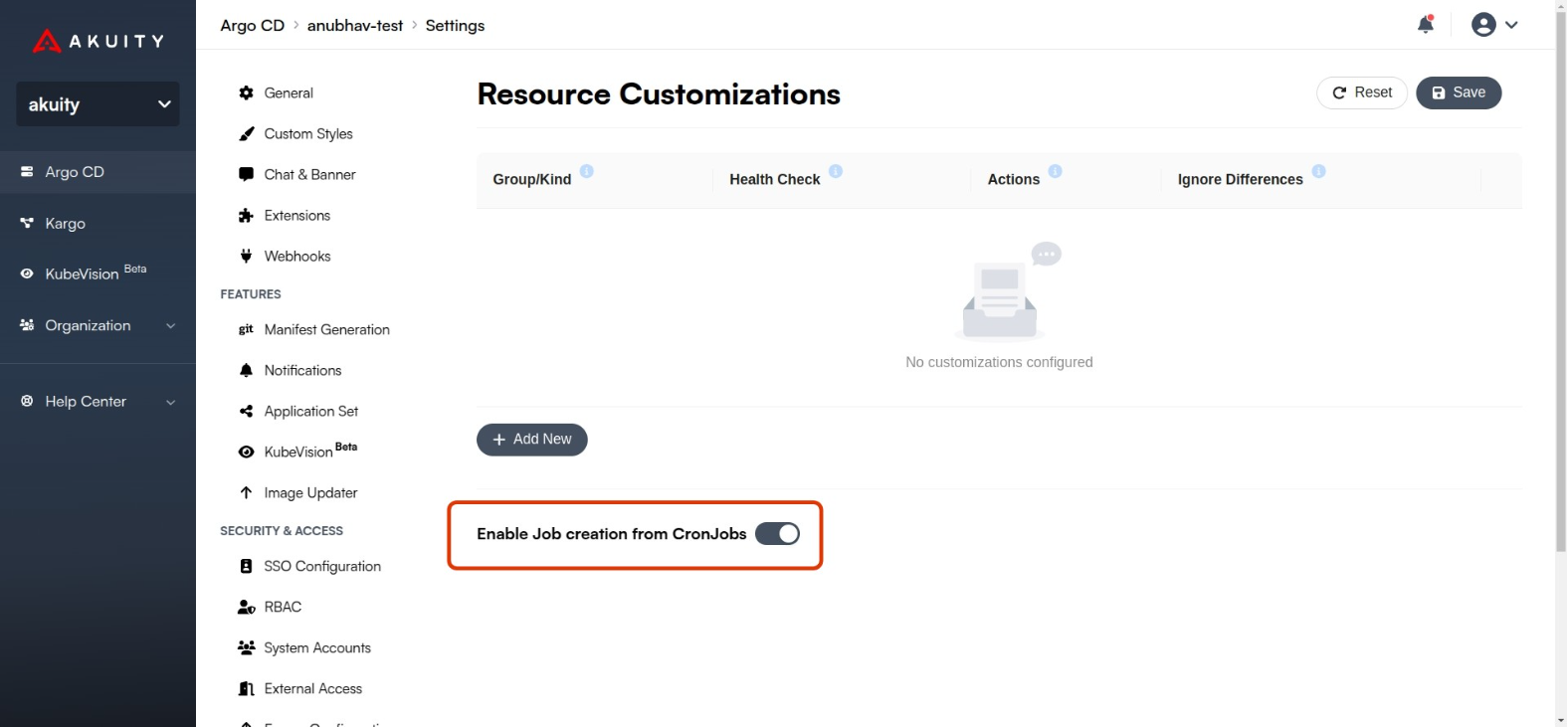Image resolution: width=1568 pixels, height=727 pixels.
Task: Click the page vertical scrollbar
Action: [x=1560, y=283]
